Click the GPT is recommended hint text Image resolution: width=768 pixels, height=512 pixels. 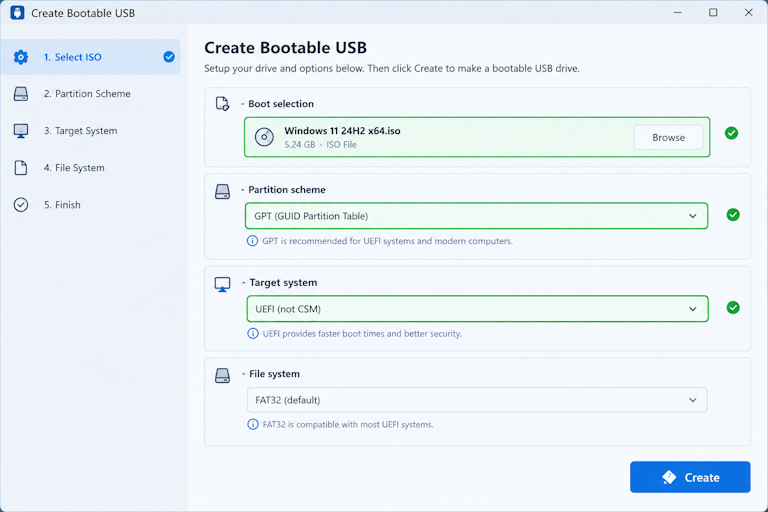coord(387,241)
